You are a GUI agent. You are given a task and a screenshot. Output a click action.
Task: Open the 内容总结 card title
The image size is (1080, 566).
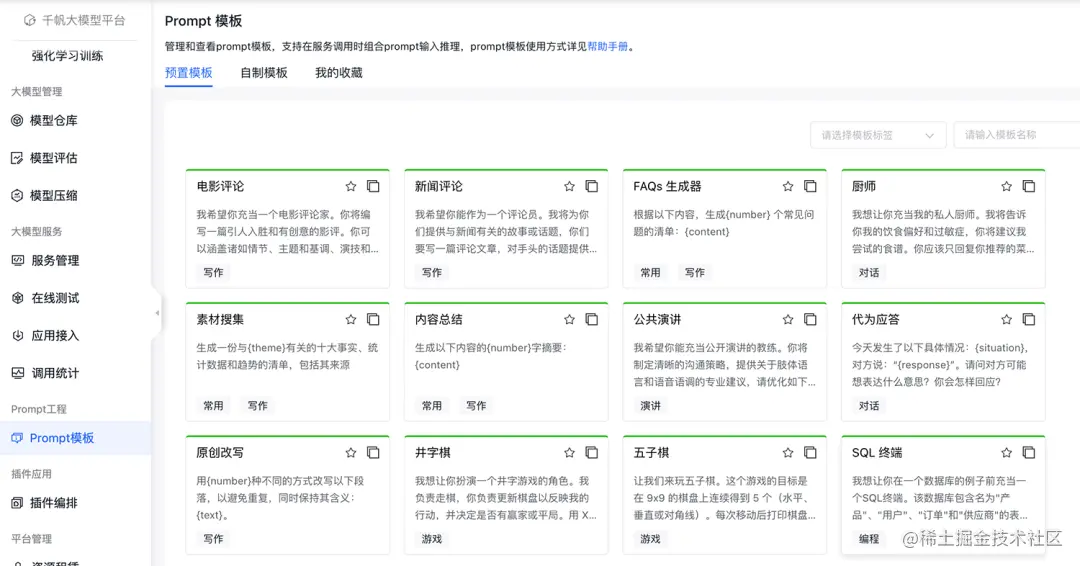point(439,319)
